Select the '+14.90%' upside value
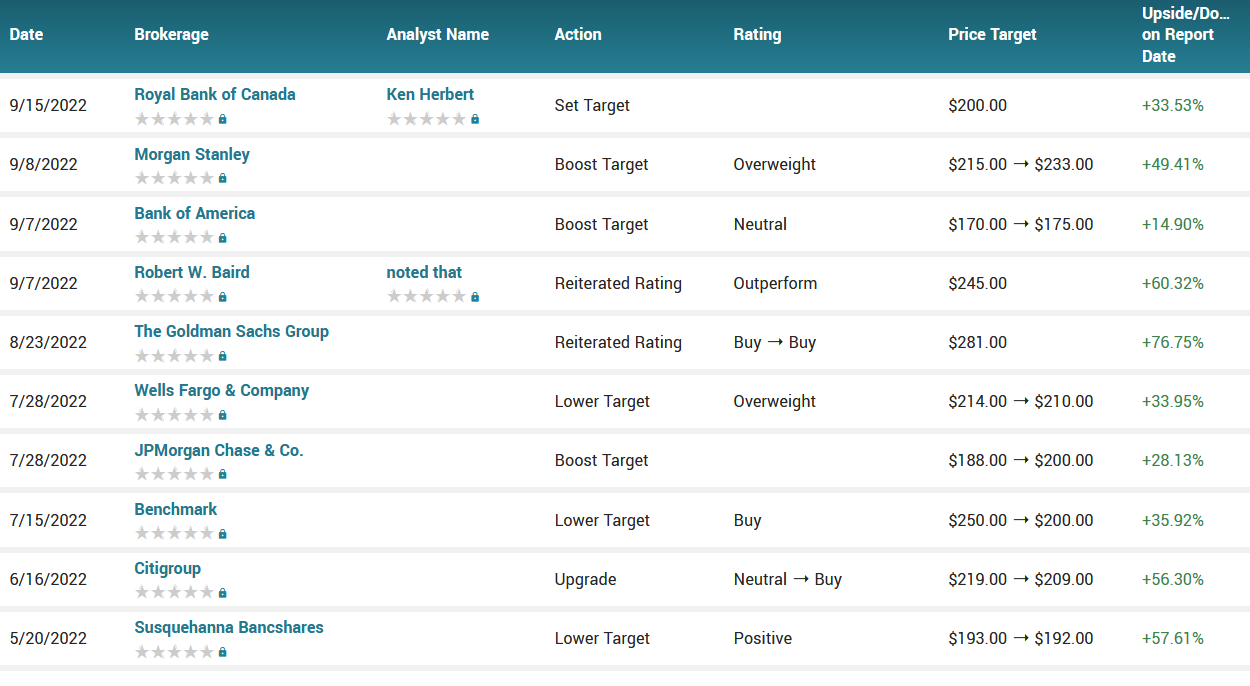The image size is (1250, 686). click(1172, 224)
